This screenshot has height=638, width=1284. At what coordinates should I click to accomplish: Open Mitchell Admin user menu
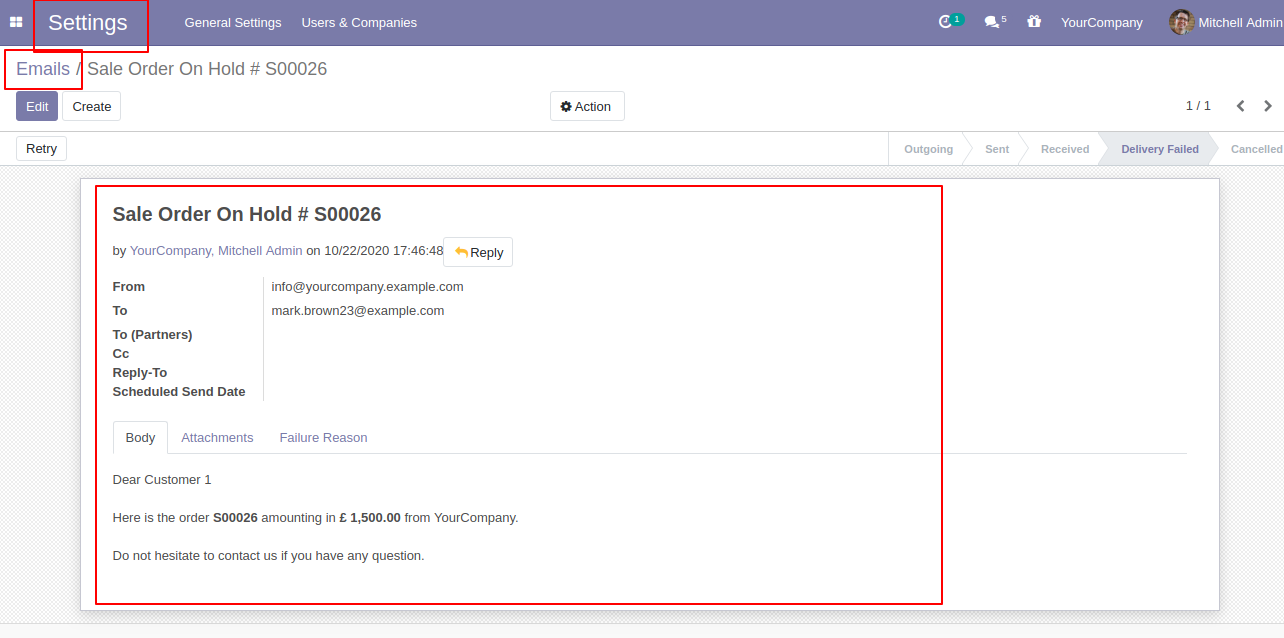click(x=1226, y=22)
